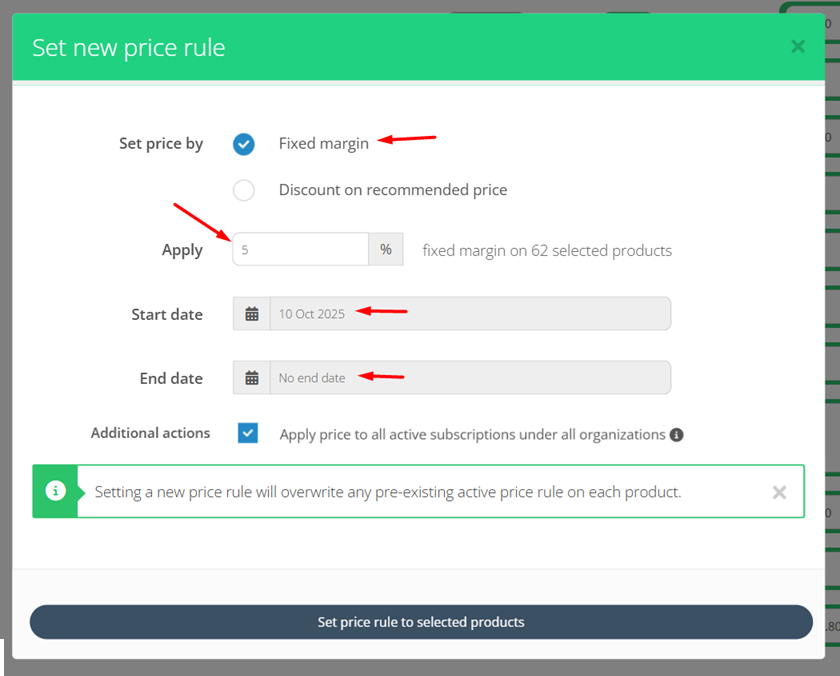840x676 pixels.
Task: Choose Discount on recommended price radio button
Action: click(244, 190)
